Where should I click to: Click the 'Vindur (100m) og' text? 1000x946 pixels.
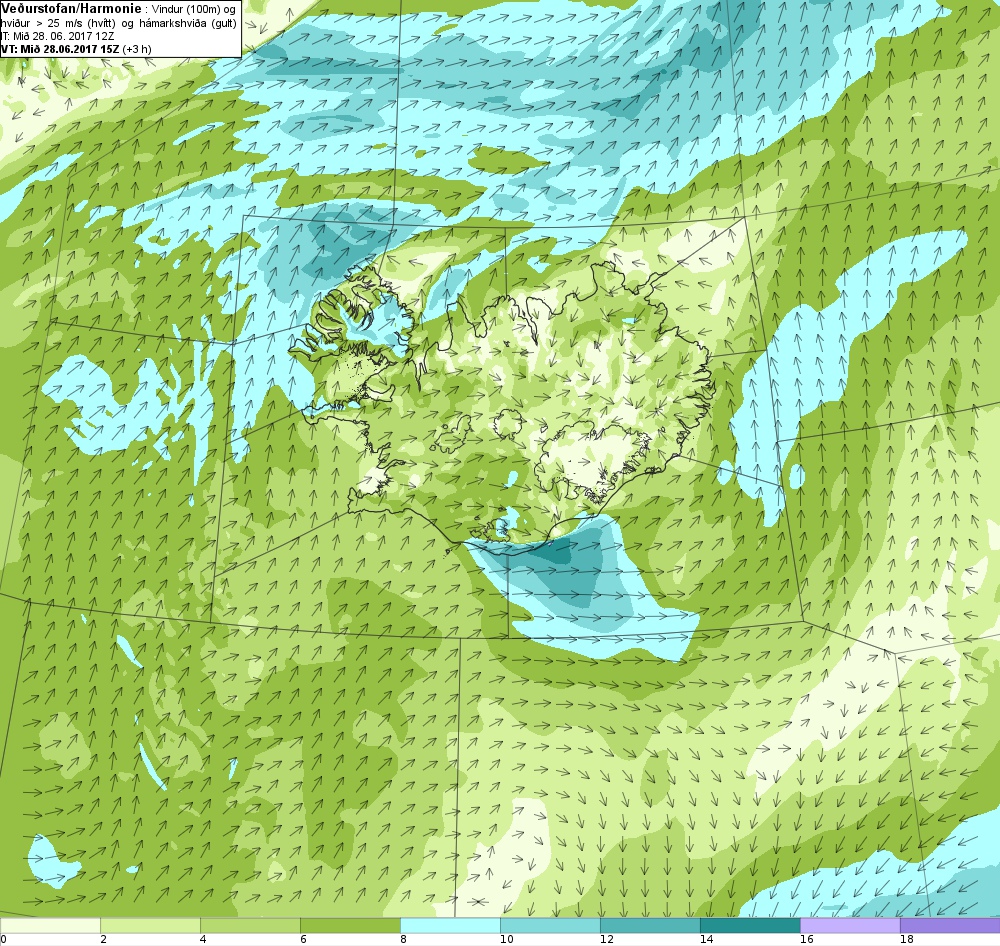click(192, 10)
